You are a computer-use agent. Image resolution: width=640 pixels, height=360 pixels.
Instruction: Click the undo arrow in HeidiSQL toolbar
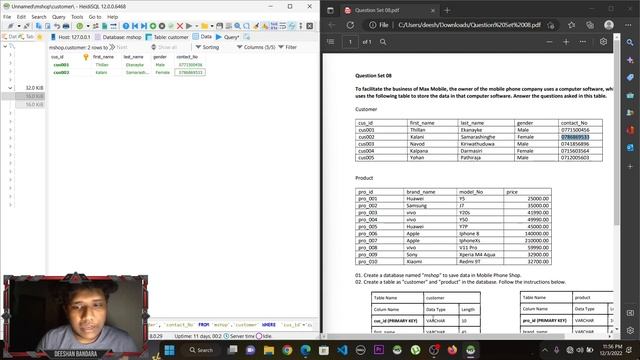click(57, 26)
